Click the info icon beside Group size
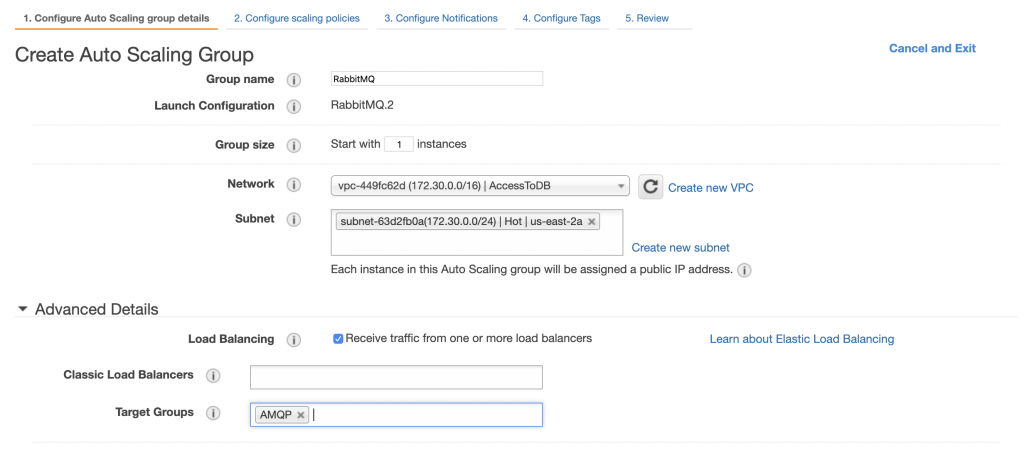Screen dimensions: 1024x450 (x=294, y=145)
